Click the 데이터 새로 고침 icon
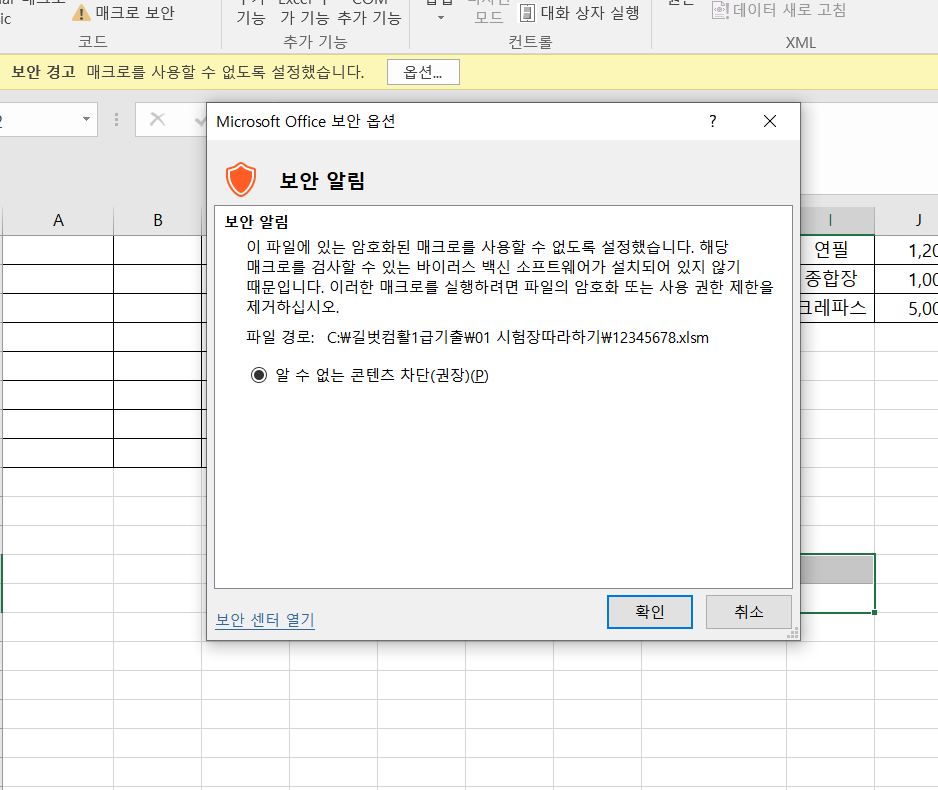The height and width of the screenshot is (790, 938). tap(720, 11)
